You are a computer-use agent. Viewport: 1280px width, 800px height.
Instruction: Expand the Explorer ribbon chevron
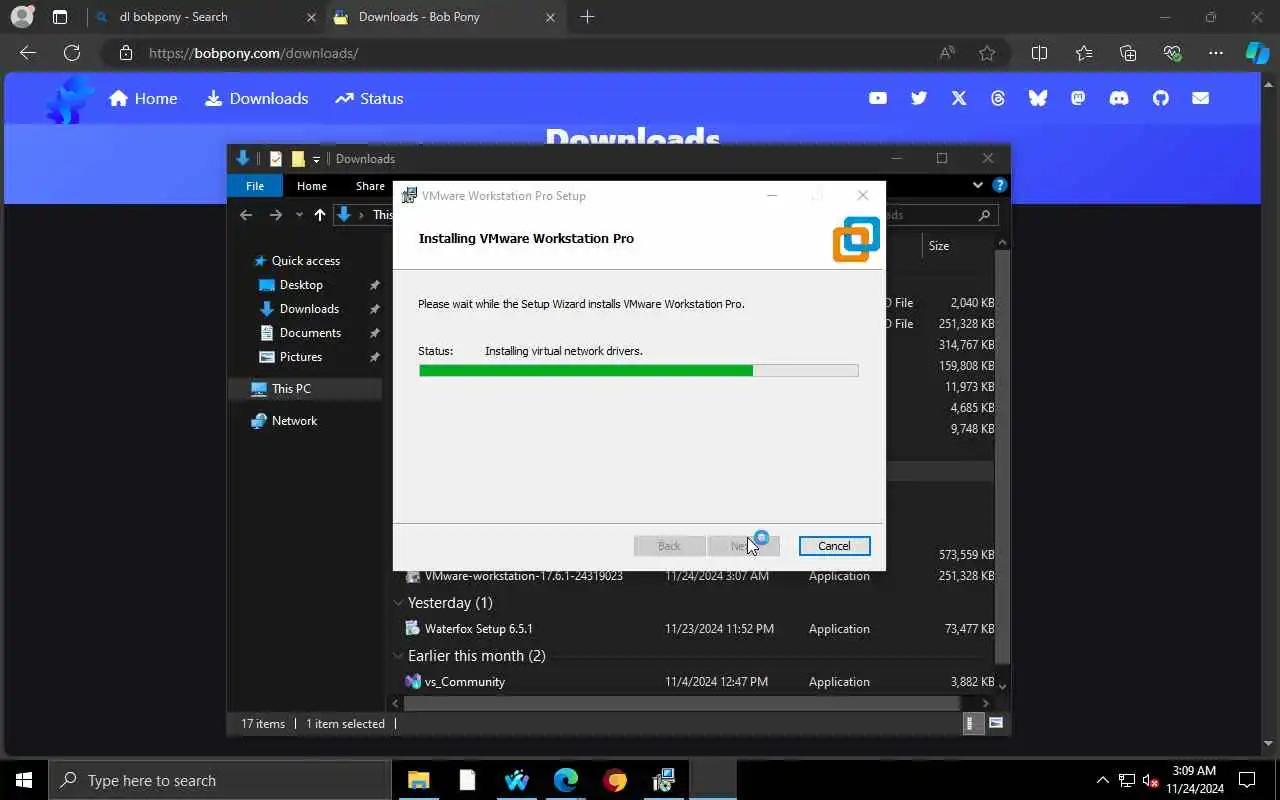point(978,185)
